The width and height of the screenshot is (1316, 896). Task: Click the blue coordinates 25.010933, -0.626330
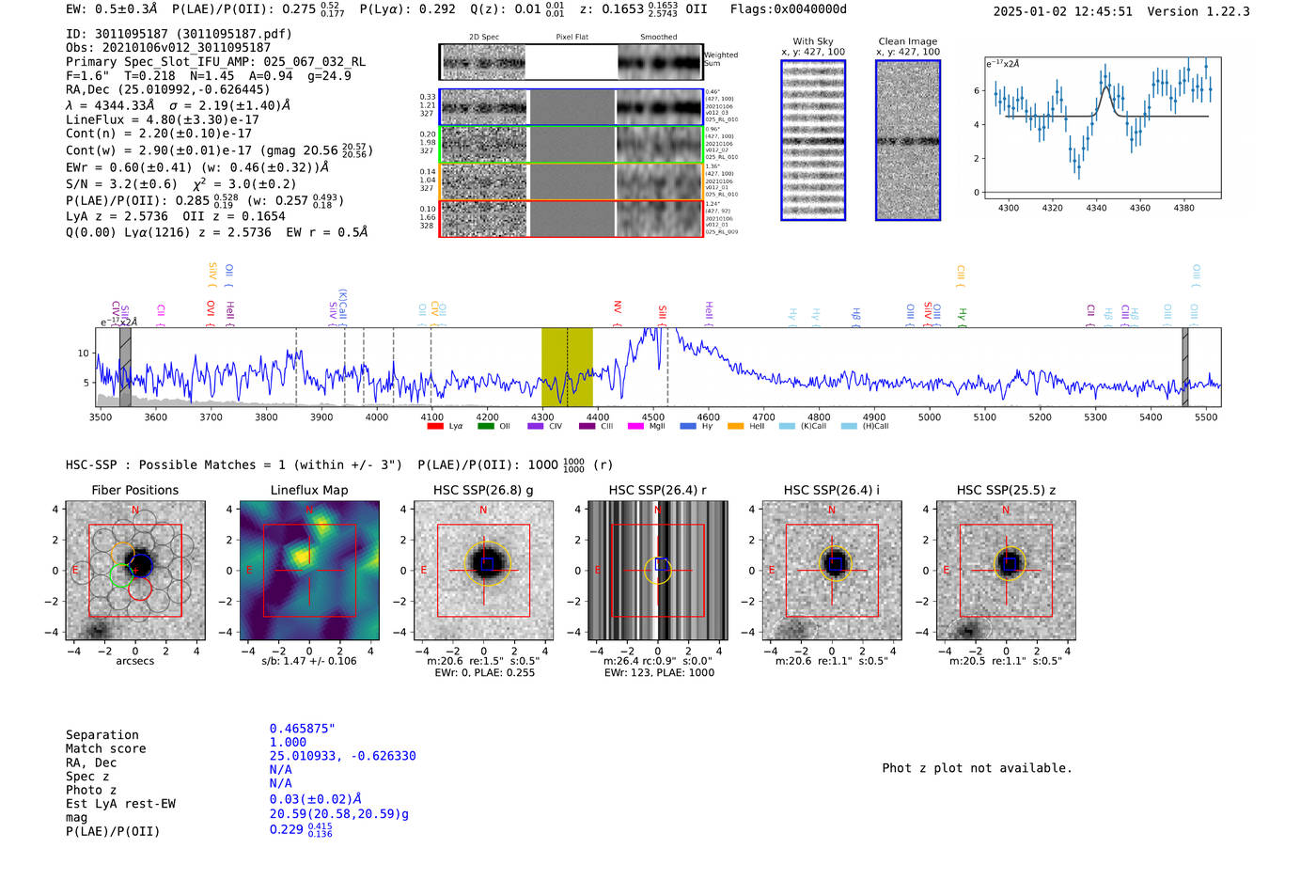tap(343, 756)
